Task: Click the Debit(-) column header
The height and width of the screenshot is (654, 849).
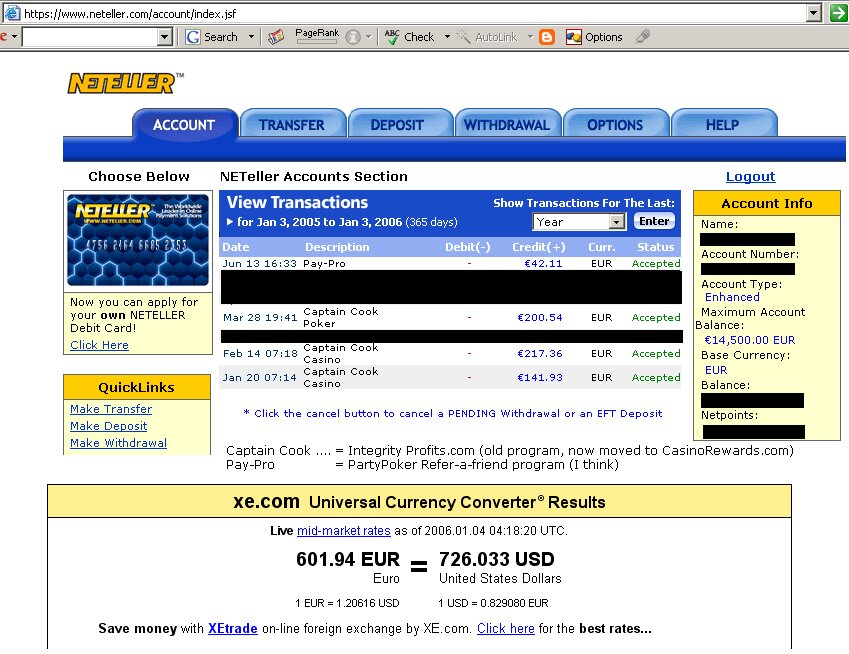Action: point(468,247)
